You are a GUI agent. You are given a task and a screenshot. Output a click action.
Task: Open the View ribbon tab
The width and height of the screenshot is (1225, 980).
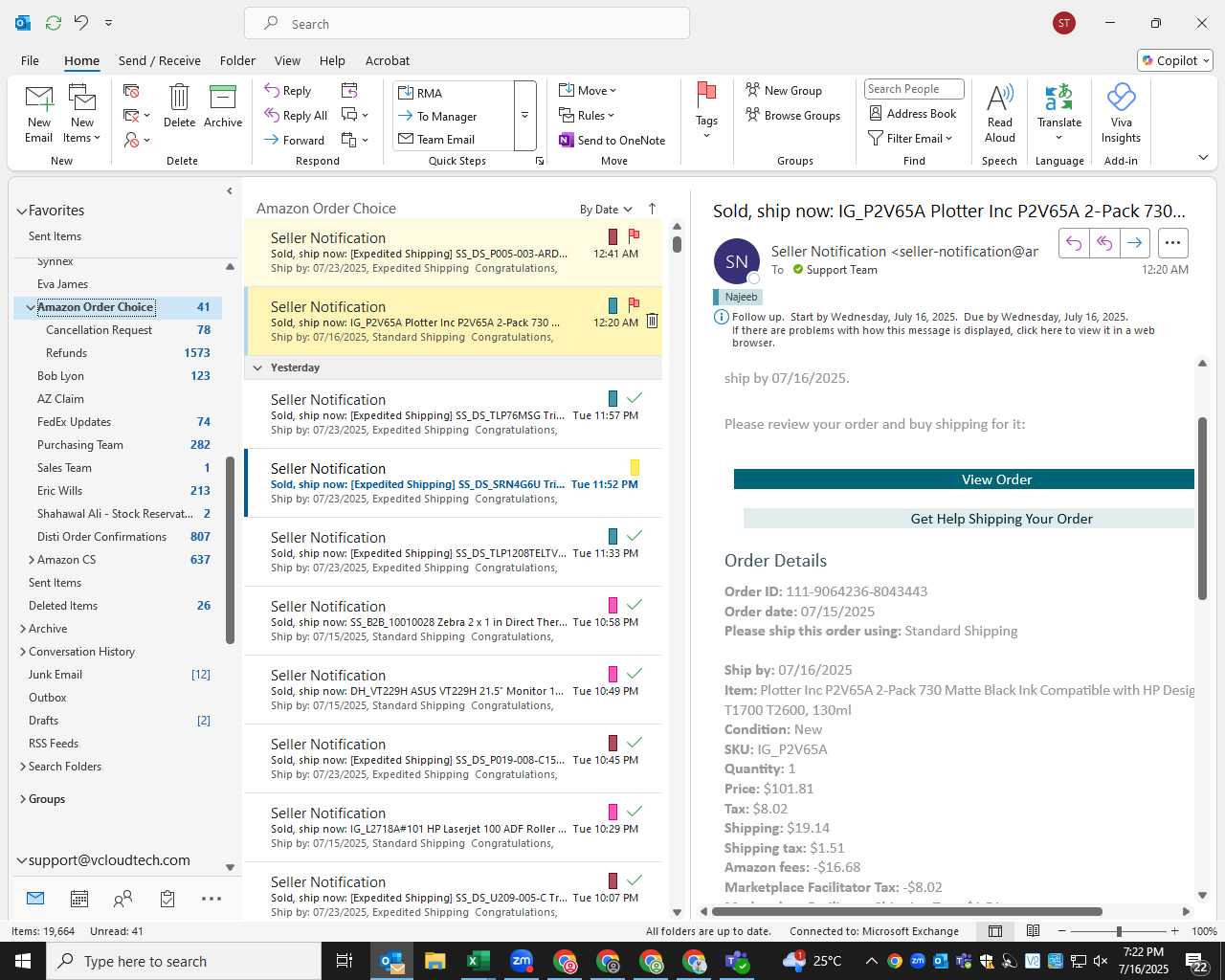point(287,60)
